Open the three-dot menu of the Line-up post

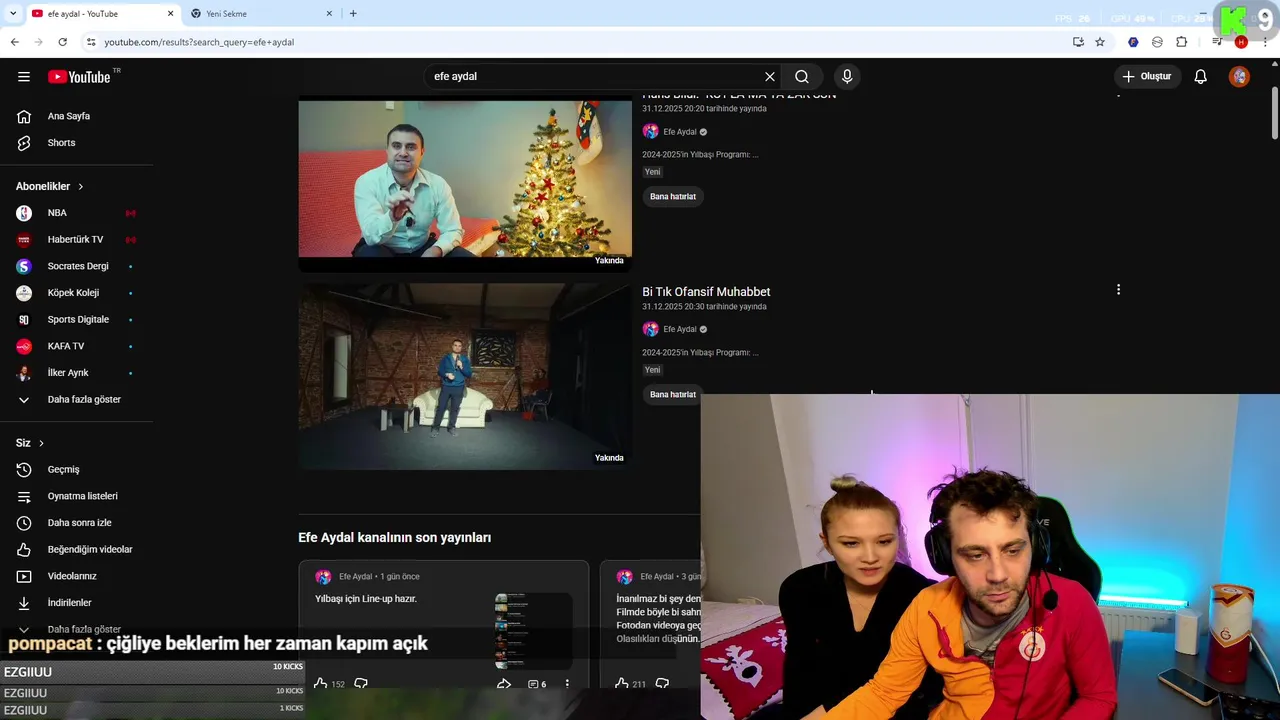567,684
